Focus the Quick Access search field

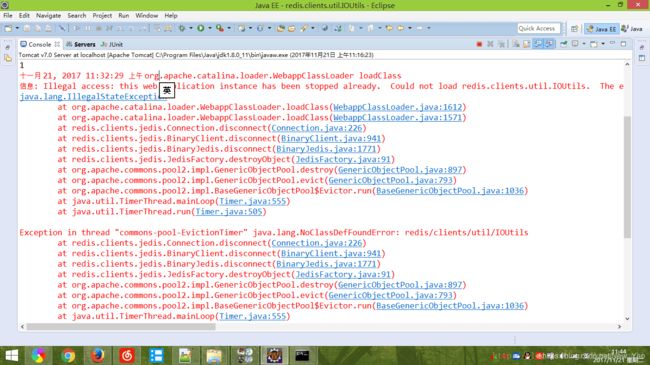tap(538, 28)
